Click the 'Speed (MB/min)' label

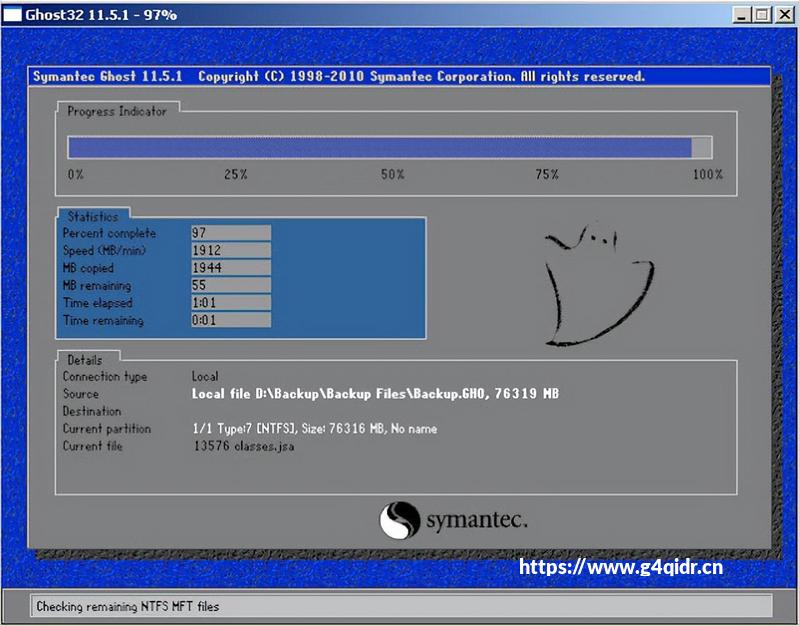[104, 251]
